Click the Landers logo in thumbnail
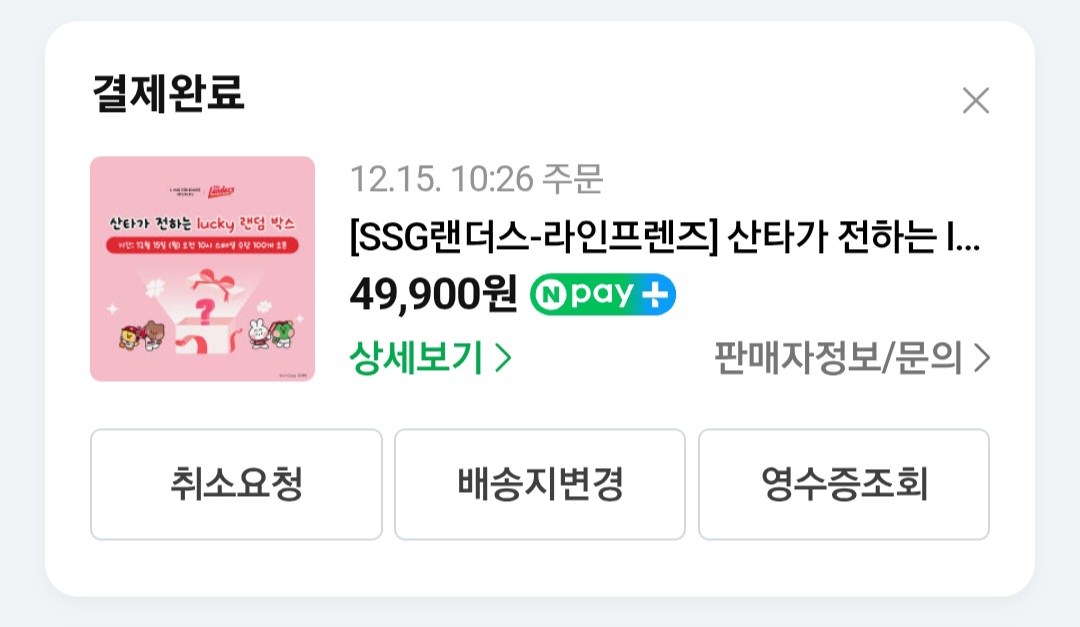 click(221, 190)
